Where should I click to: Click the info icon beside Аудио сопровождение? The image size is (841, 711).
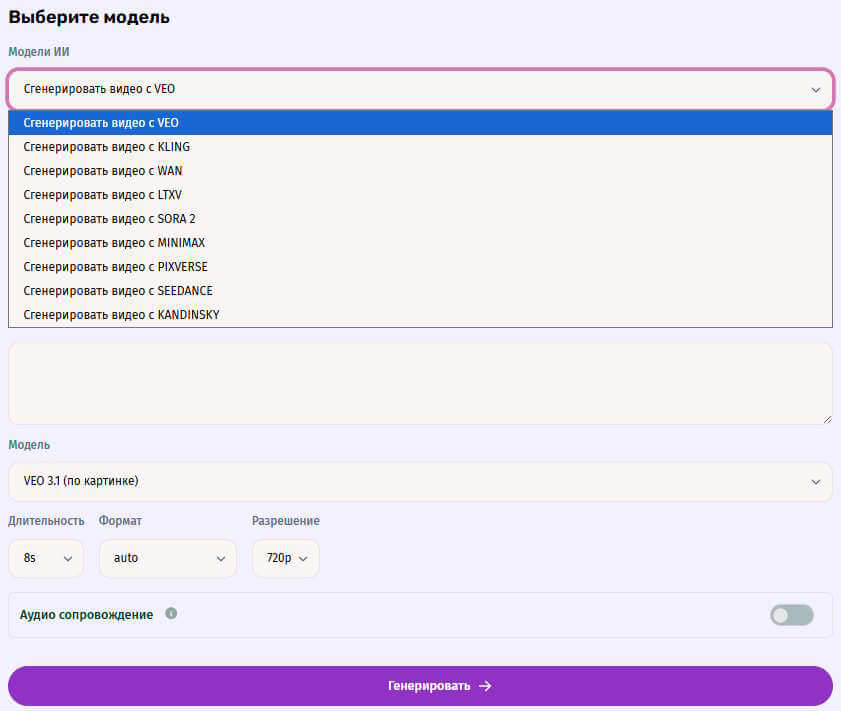171,614
